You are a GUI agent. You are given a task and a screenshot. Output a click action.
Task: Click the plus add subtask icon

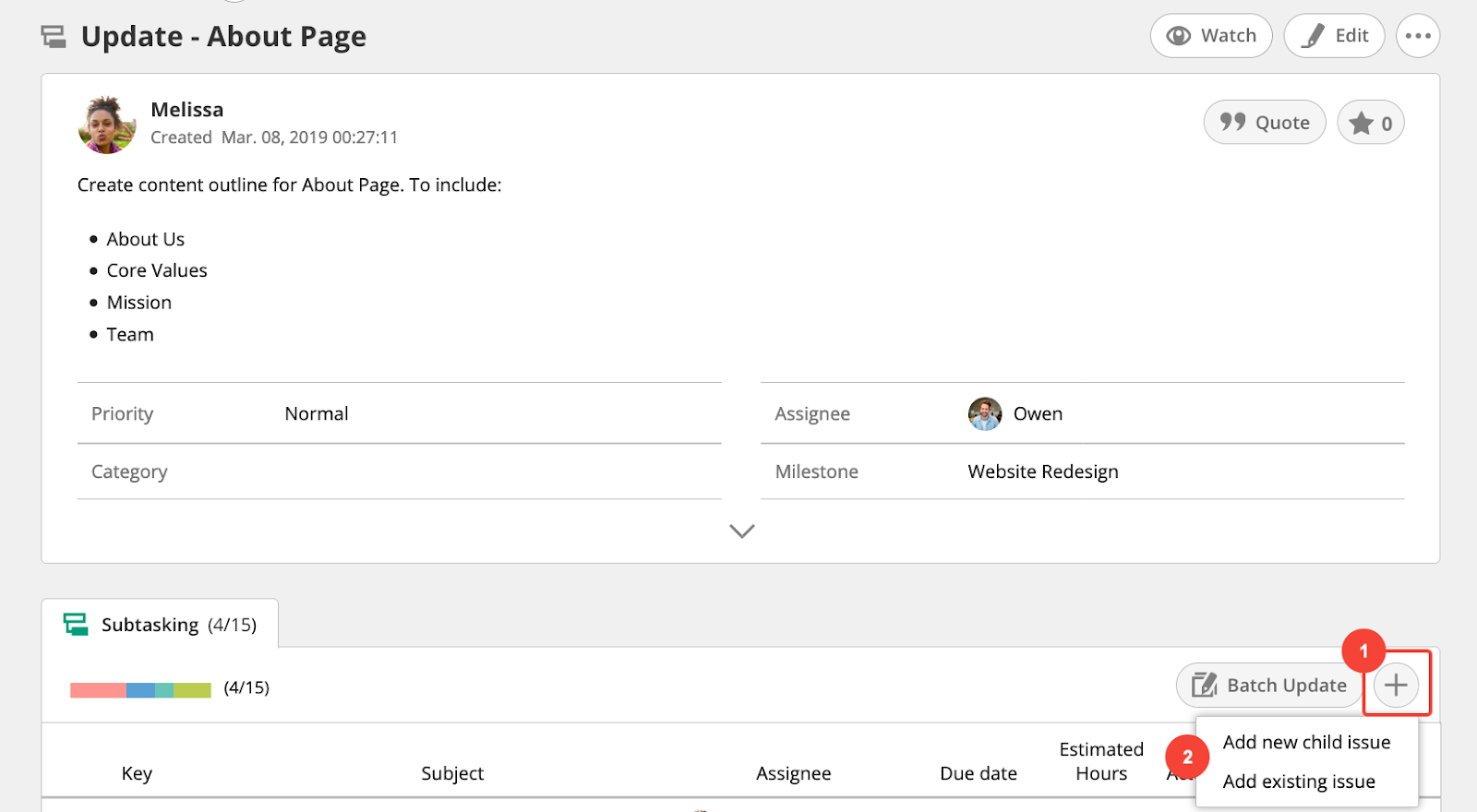tap(1396, 686)
